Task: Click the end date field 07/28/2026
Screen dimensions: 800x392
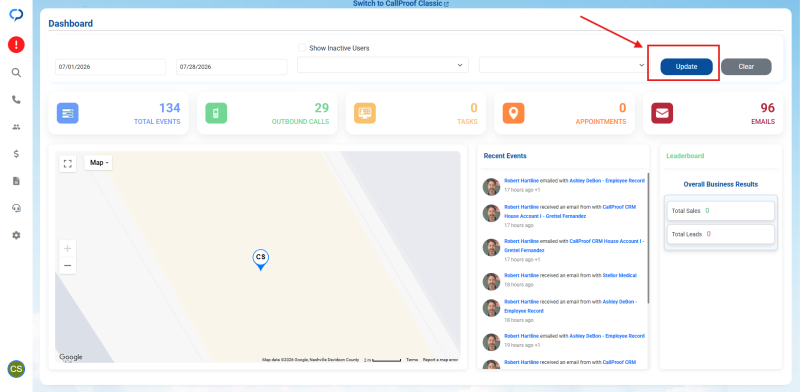Action: [x=232, y=67]
